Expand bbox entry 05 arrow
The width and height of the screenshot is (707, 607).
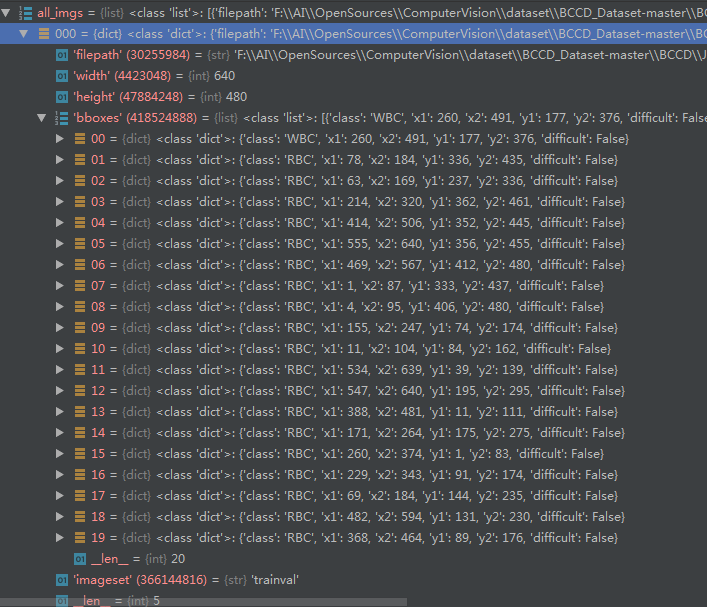[x=60, y=244]
